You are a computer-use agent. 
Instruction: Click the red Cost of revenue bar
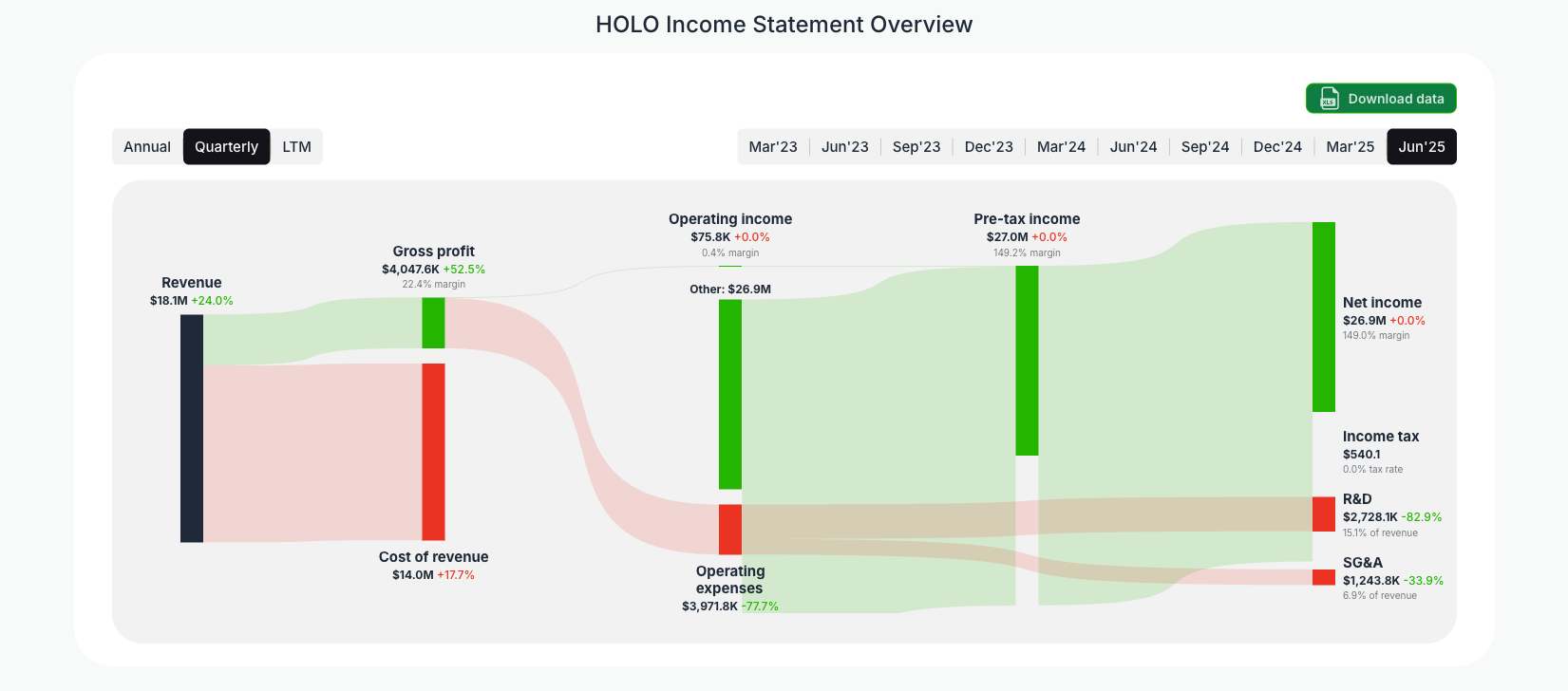(x=433, y=452)
